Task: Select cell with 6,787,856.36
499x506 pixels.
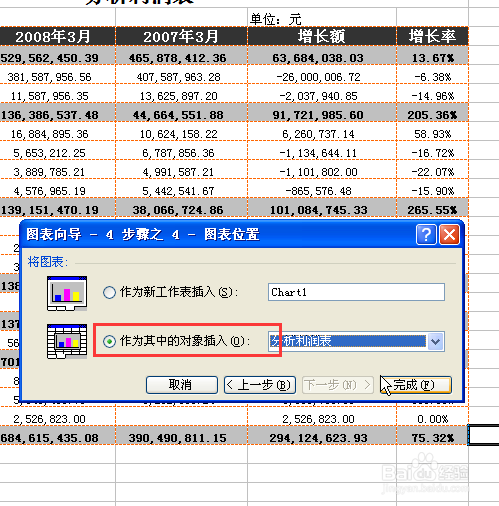Action: 181,150
